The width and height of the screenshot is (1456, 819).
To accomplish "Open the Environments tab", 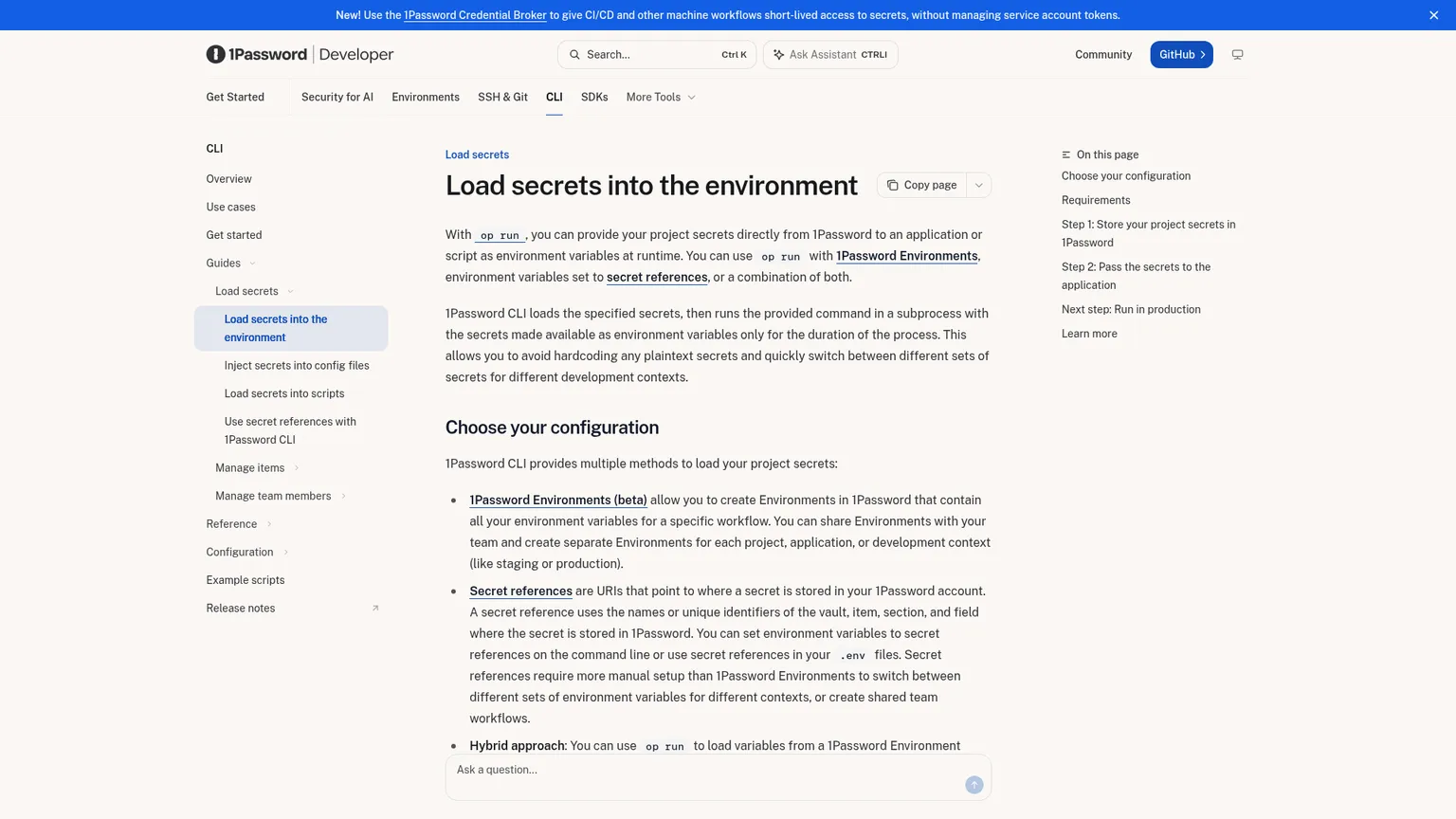I will [x=426, y=97].
